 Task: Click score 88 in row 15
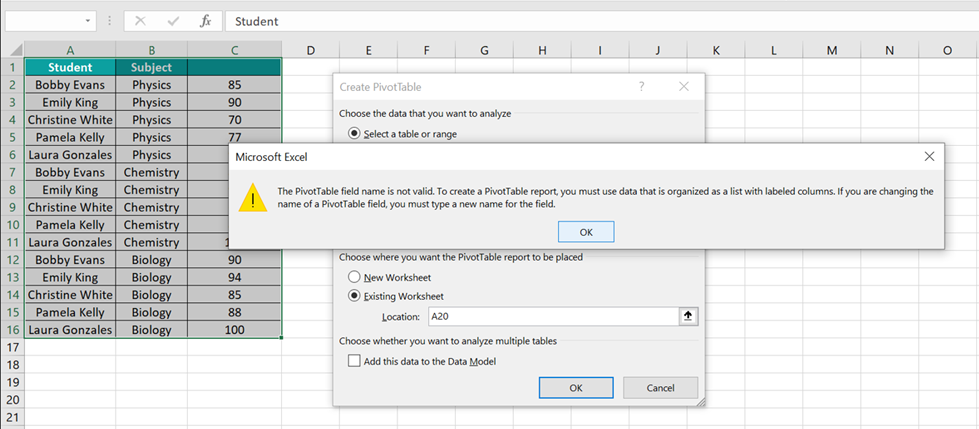coord(234,312)
